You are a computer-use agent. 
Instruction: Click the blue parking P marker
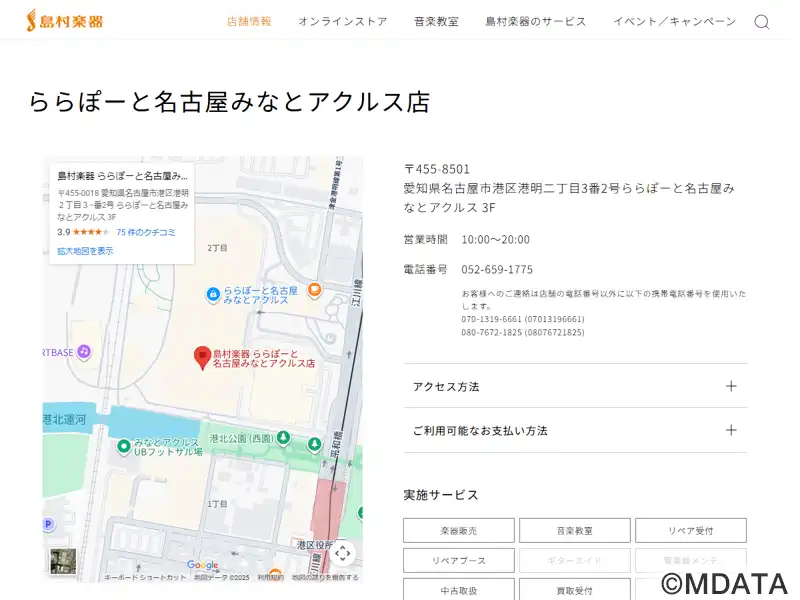coord(48,524)
